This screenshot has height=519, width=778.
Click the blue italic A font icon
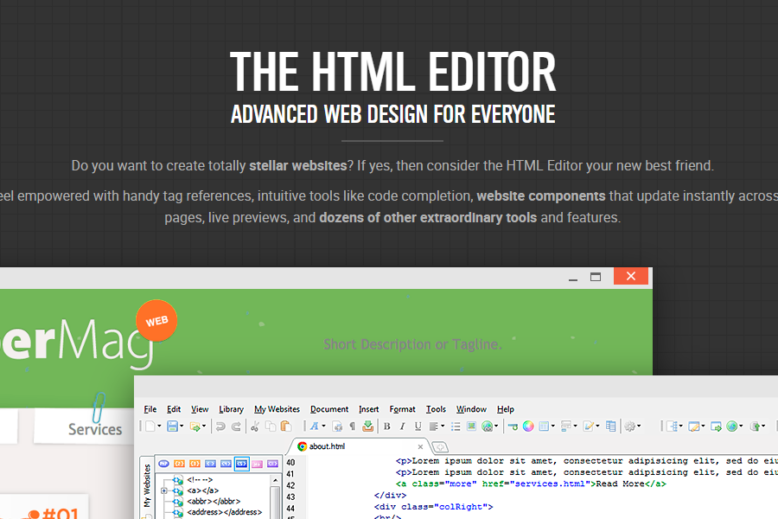[x=314, y=426]
